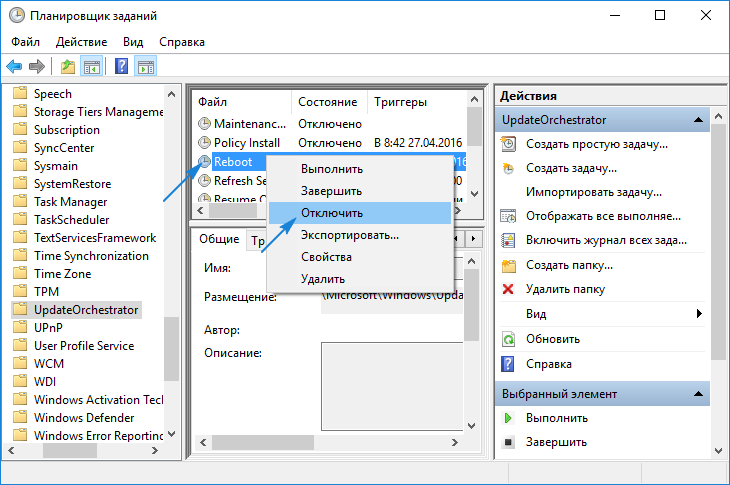Screen dimensions: 730x485
Task: Click the Speech folder icon
Action: coord(20,93)
